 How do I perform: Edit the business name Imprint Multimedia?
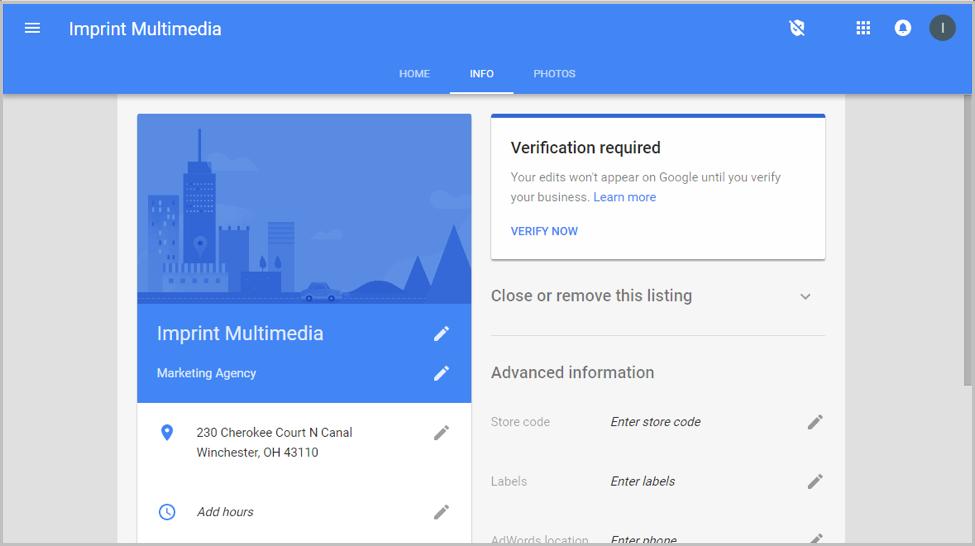[x=441, y=334]
